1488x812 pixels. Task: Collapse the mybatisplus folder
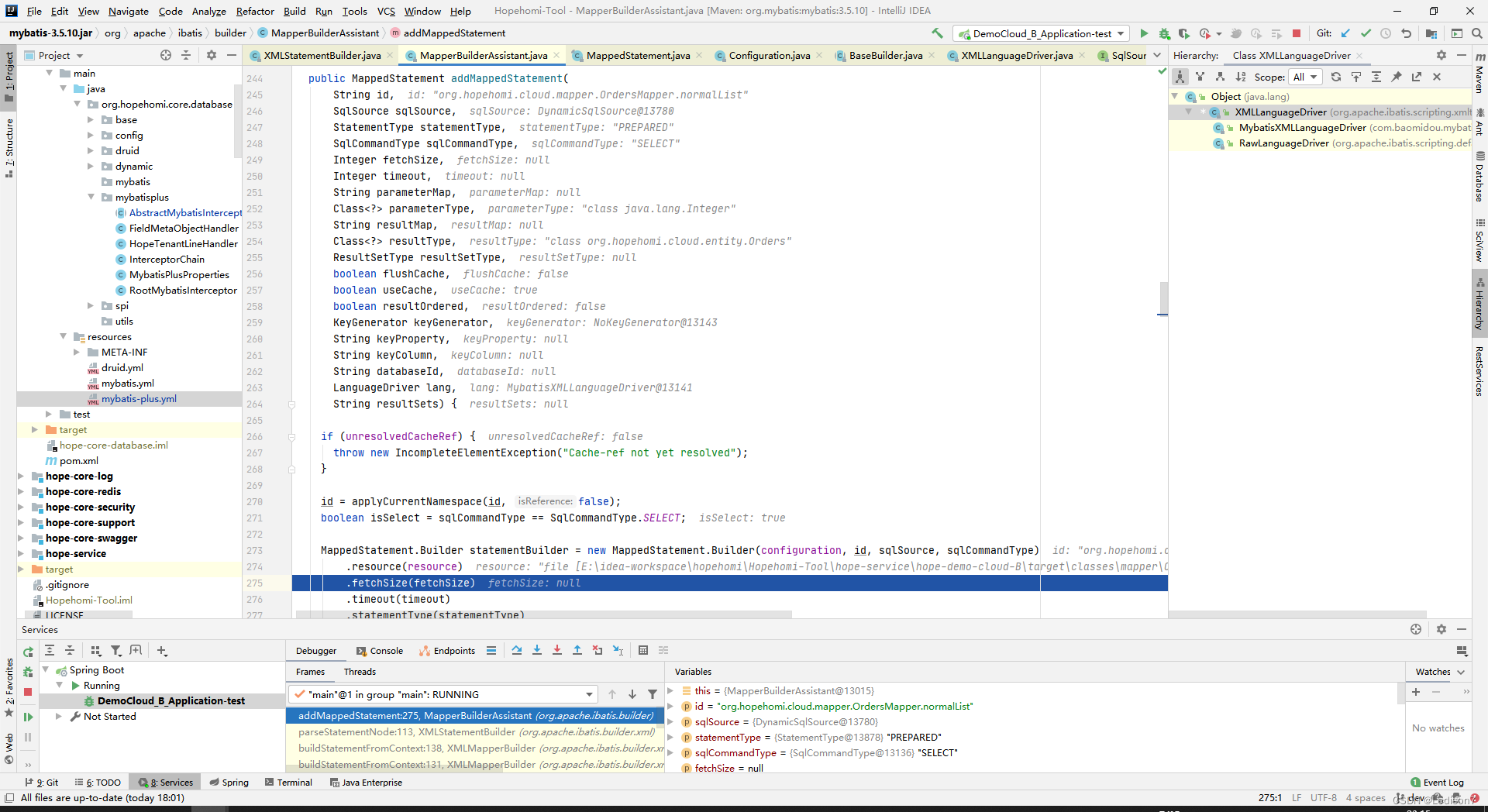tap(91, 197)
